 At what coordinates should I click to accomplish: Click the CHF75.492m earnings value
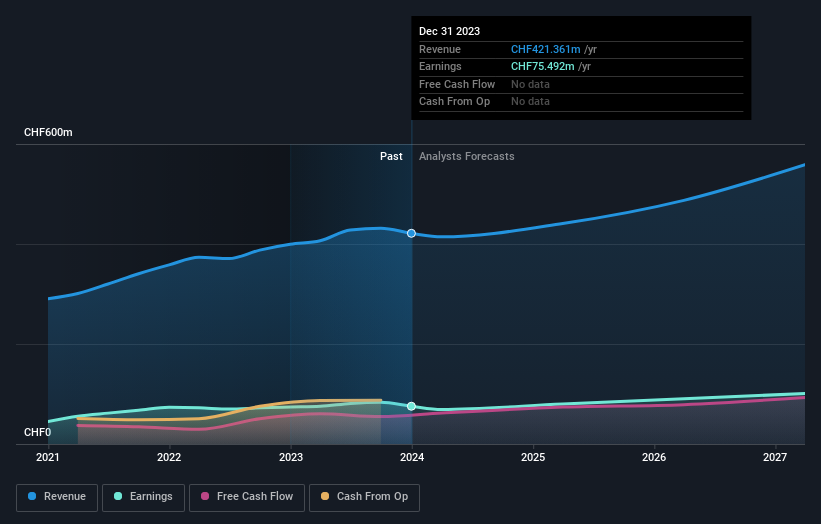pos(542,66)
